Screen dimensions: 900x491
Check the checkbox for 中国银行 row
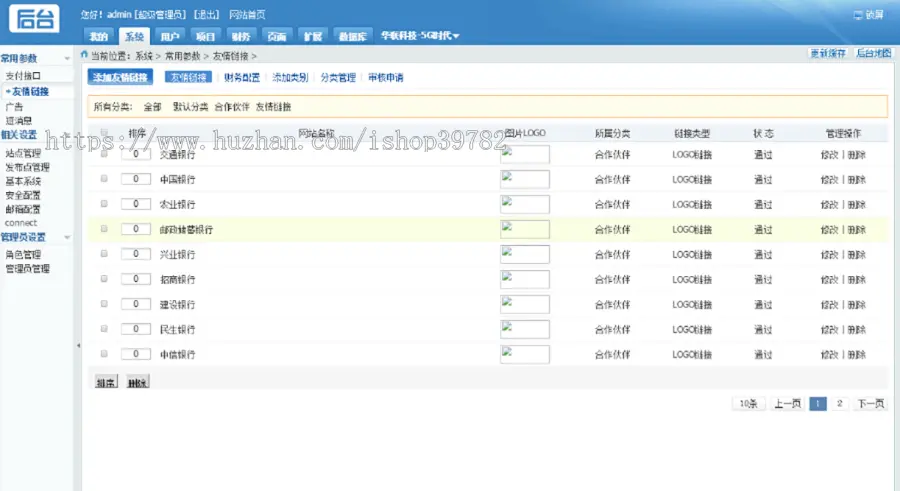coord(104,179)
